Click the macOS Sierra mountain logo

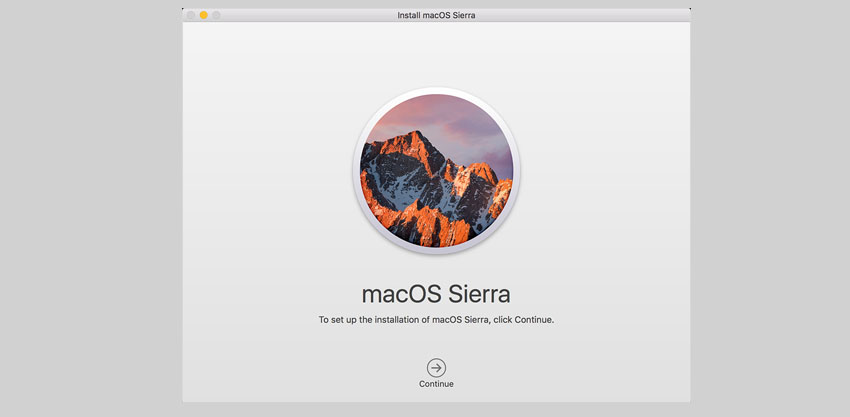coord(436,170)
